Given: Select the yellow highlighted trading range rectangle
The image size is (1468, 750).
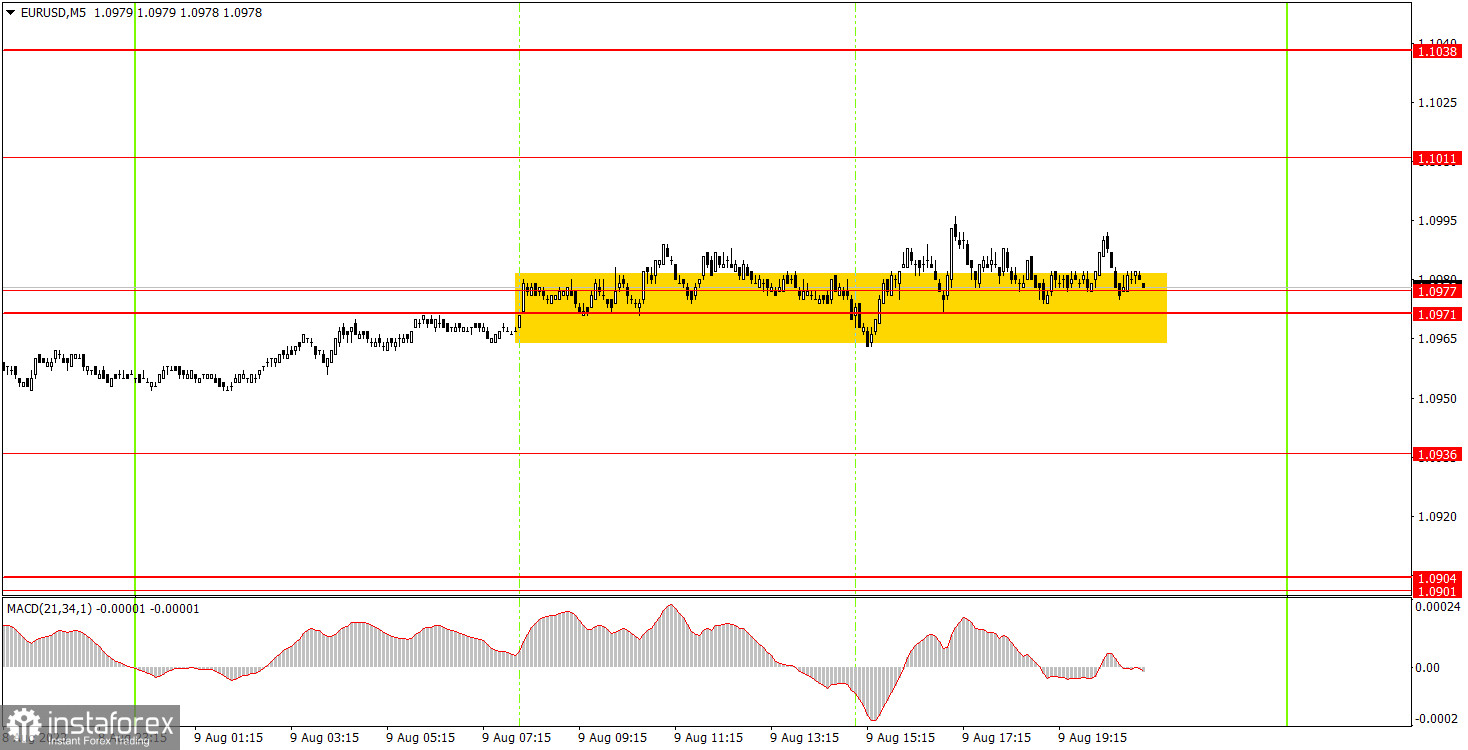Looking at the screenshot, I should tap(841, 308).
